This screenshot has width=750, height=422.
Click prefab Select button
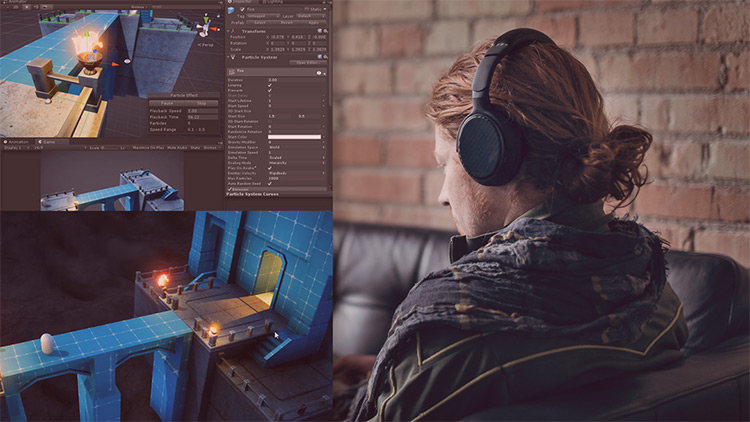(x=259, y=22)
